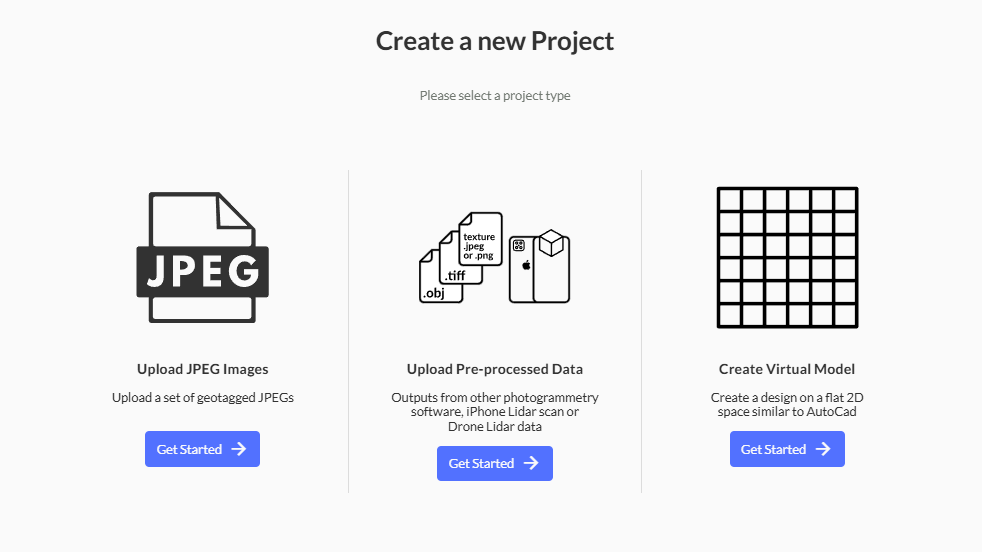Click the texture .jpeg or .png file icon
The height and width of the screenshot is (552, 982).
[480, 239]
